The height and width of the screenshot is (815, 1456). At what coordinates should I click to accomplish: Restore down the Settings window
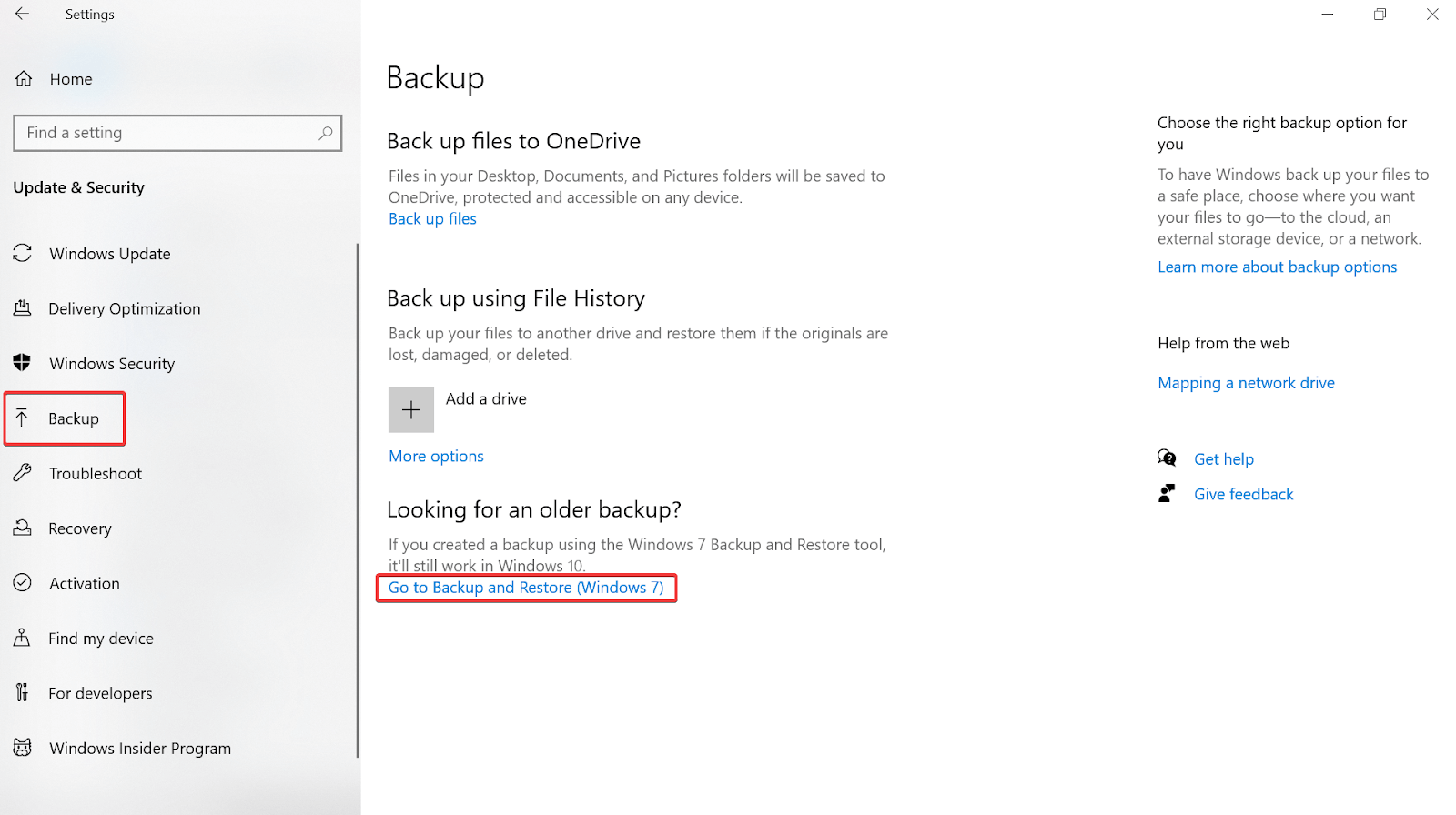pos(1380,14)
